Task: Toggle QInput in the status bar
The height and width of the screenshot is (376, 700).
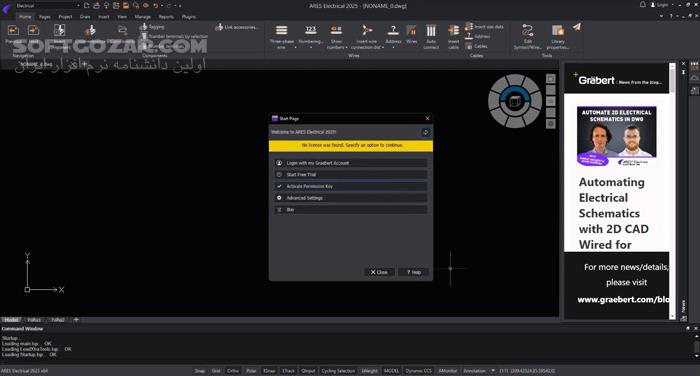Action: click(308, 371)
